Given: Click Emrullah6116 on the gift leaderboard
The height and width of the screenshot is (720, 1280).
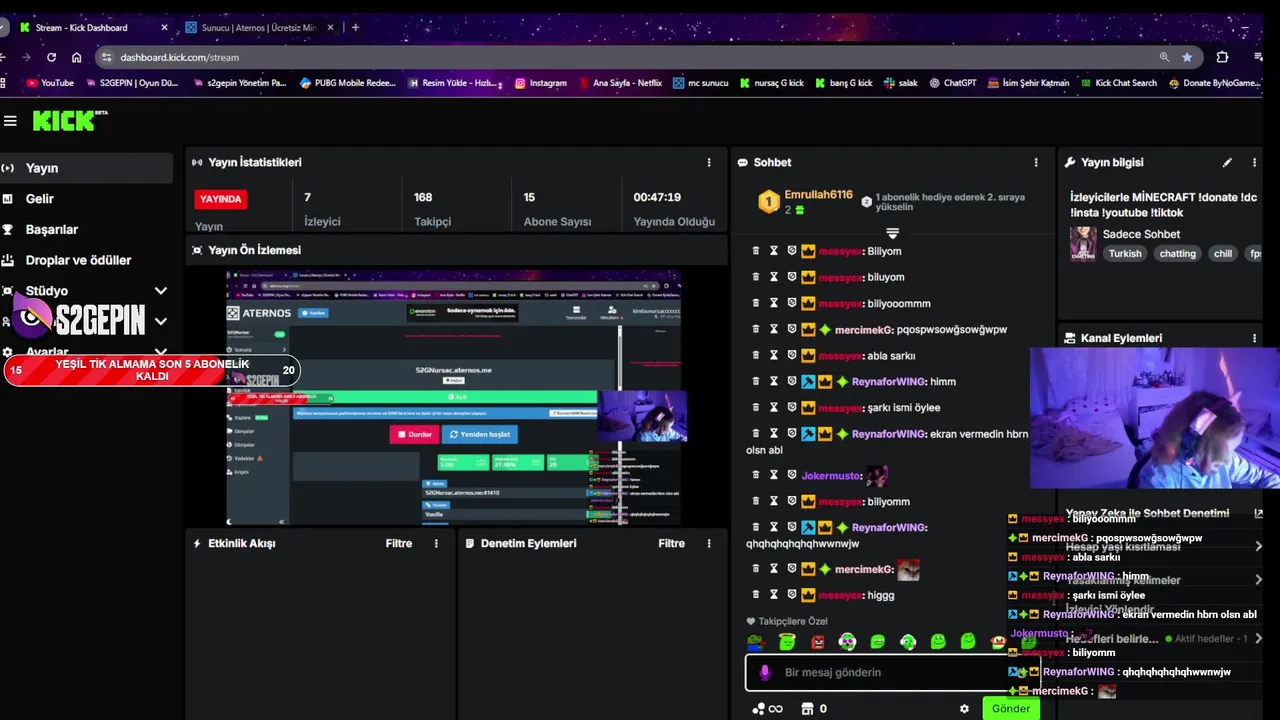Looking at the screenshot, I should pos(818,195).
